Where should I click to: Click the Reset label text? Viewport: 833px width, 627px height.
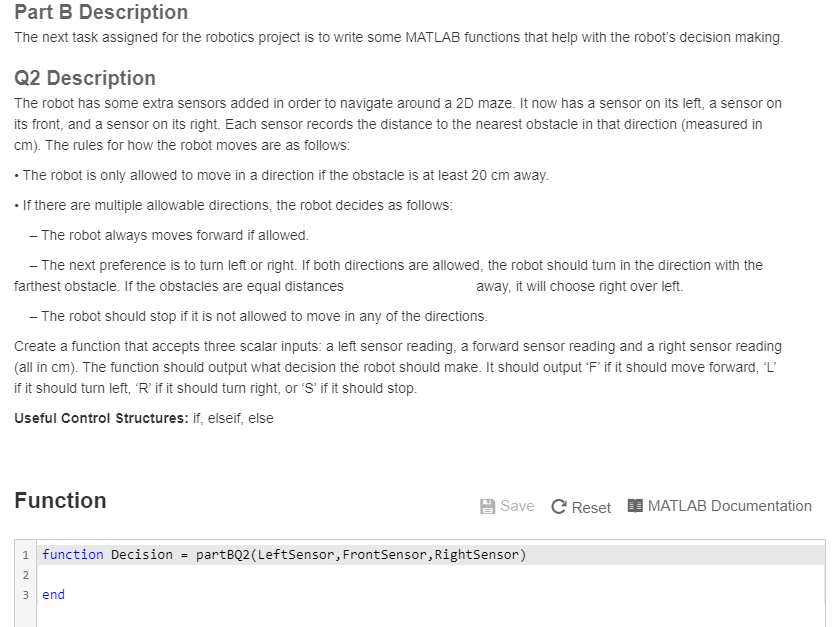click(591, 506)
